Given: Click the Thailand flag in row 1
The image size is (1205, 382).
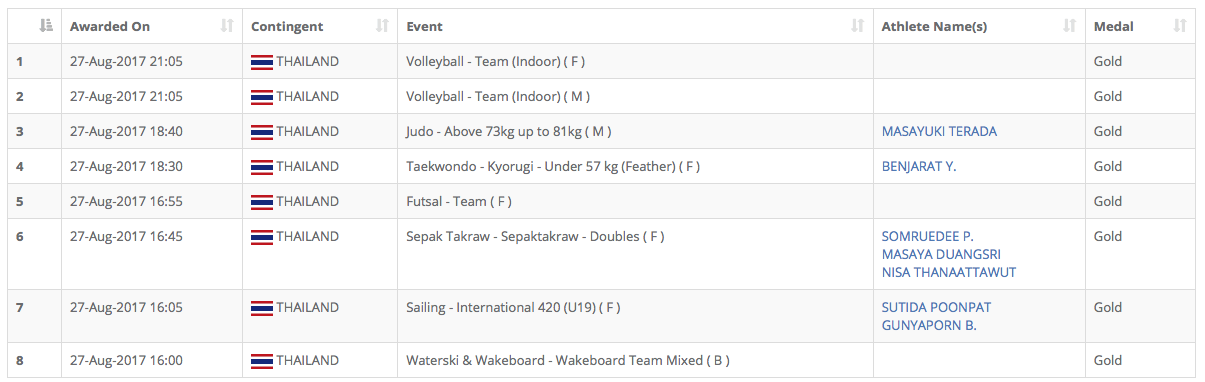Looking at the screenshot, I should (x=262, y=62).
